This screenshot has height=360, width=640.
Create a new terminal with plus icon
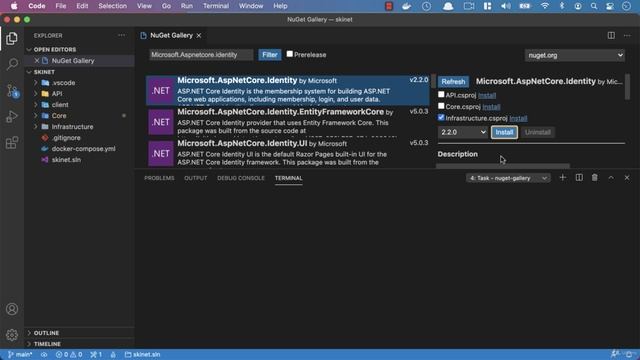(562, 178)
